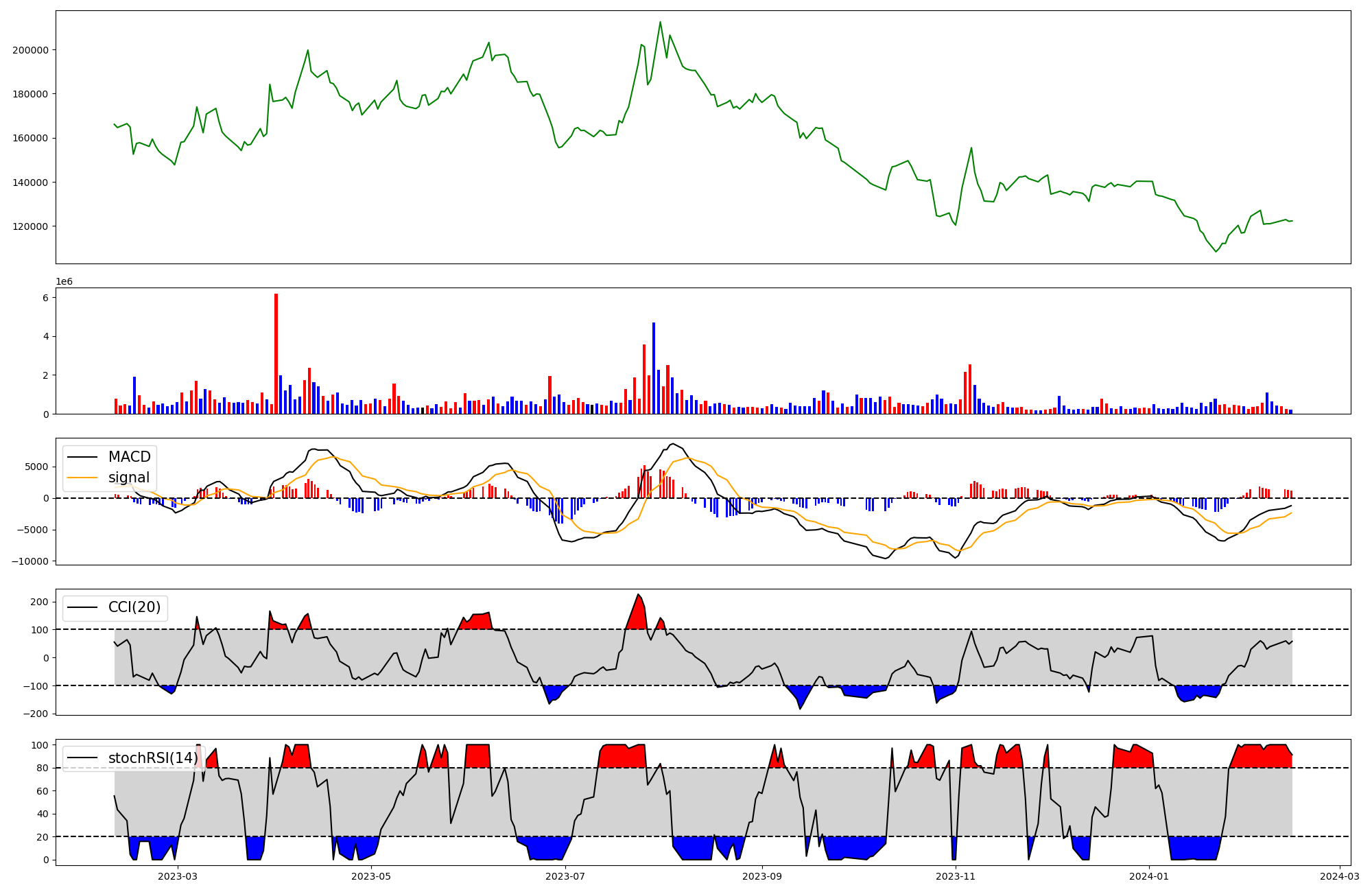Click the tallest red volume bar
The width and height of the screenshot is (1372, 892).
click(276, 354)
